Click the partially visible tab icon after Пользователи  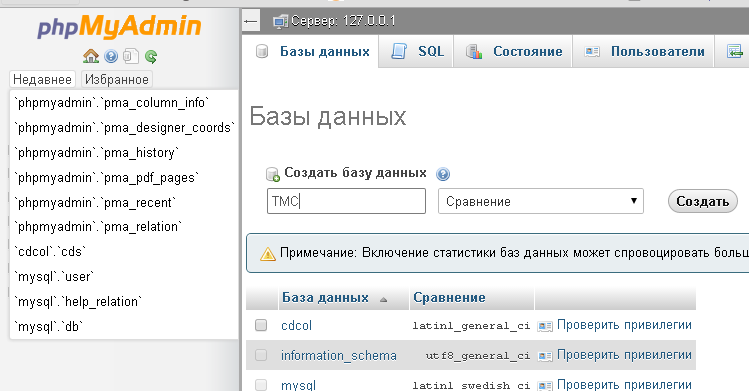pos(735,51)
